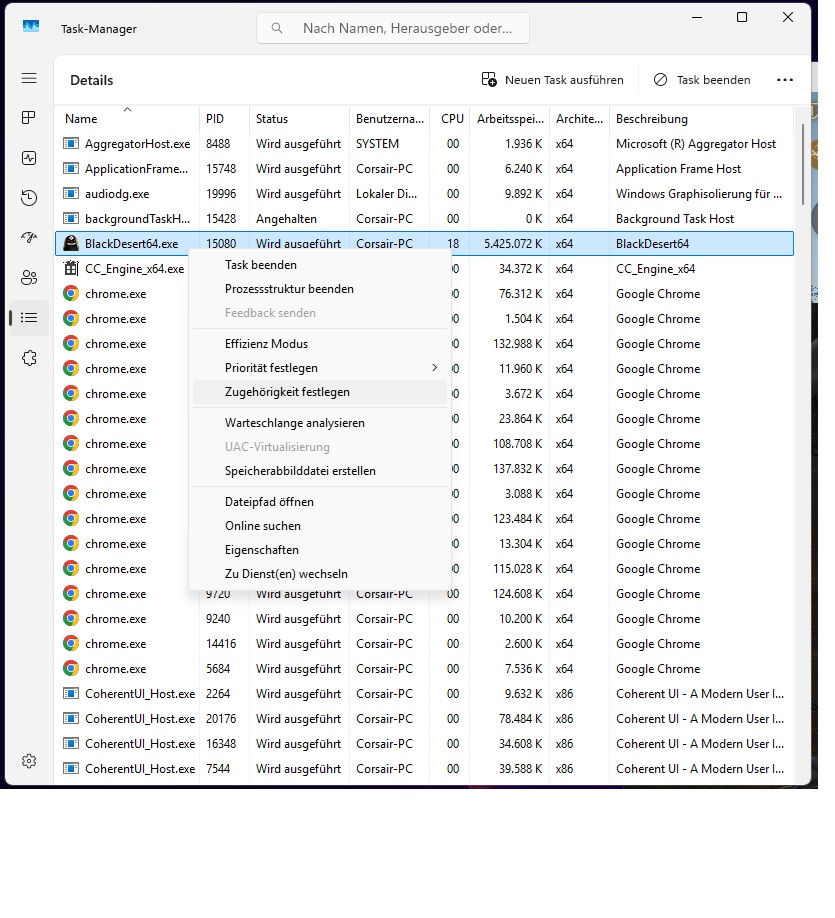Sort by the Status column header
The width and height of the screenshot is (835, 918).
[299, 118]
